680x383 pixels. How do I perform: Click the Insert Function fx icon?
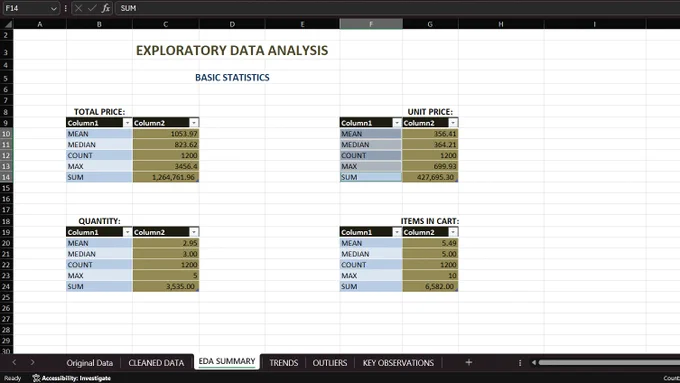[x=105, y=8]
